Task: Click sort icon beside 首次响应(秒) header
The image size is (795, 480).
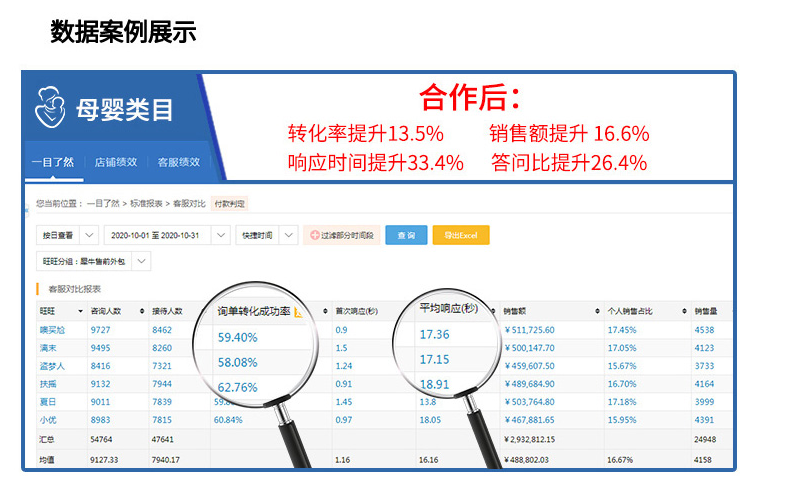Action: pyautogui.click(x=325, y=311)
